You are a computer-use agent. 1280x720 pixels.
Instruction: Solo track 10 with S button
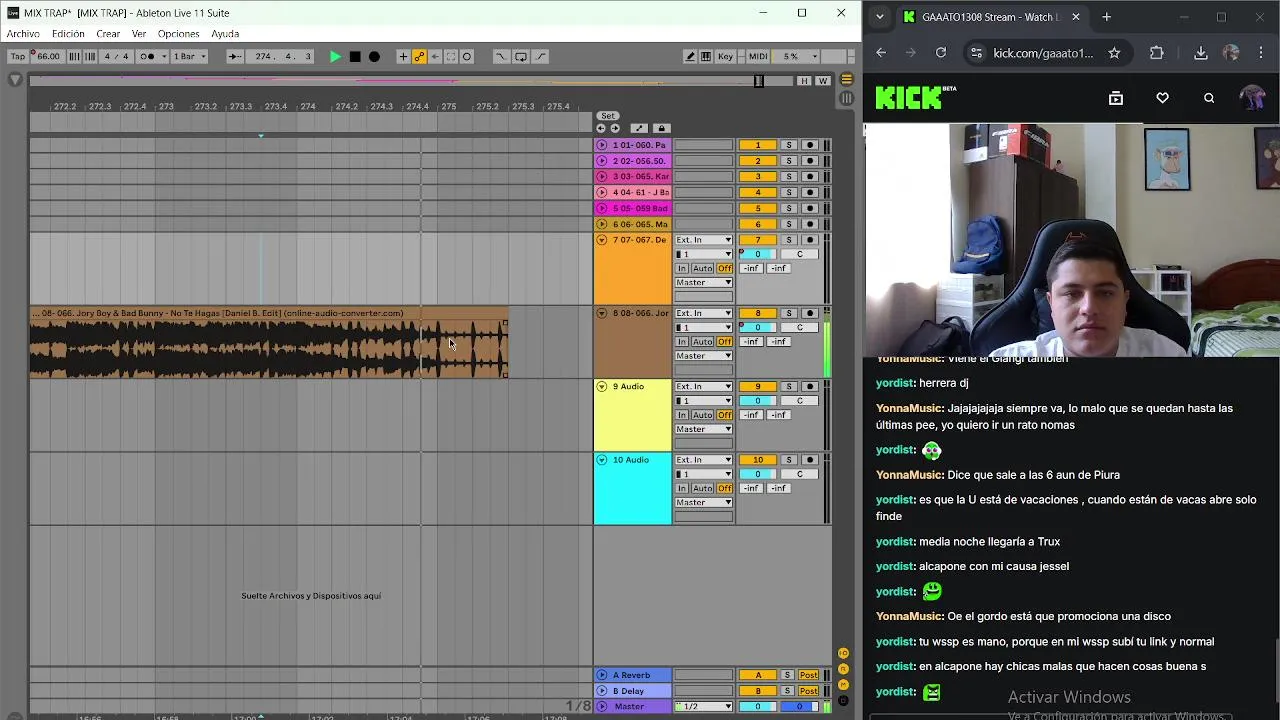pos(788,460)
